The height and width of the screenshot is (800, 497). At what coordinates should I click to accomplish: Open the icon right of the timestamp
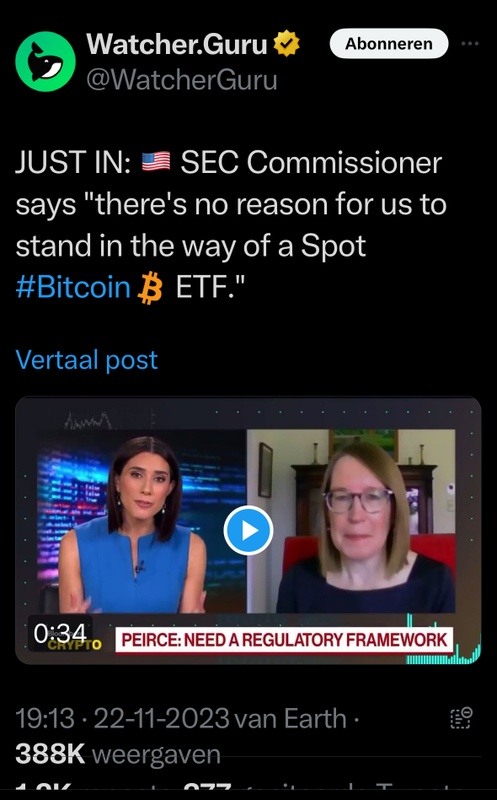tap(461, 717)
